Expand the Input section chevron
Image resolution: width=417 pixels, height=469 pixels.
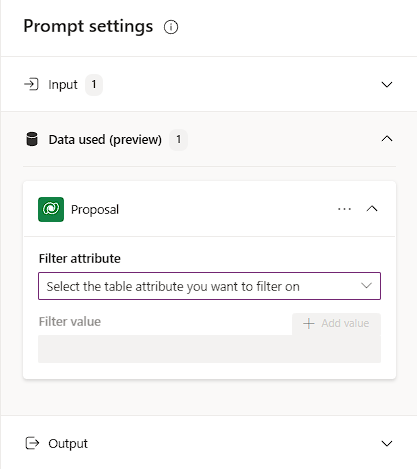point(387,84)
